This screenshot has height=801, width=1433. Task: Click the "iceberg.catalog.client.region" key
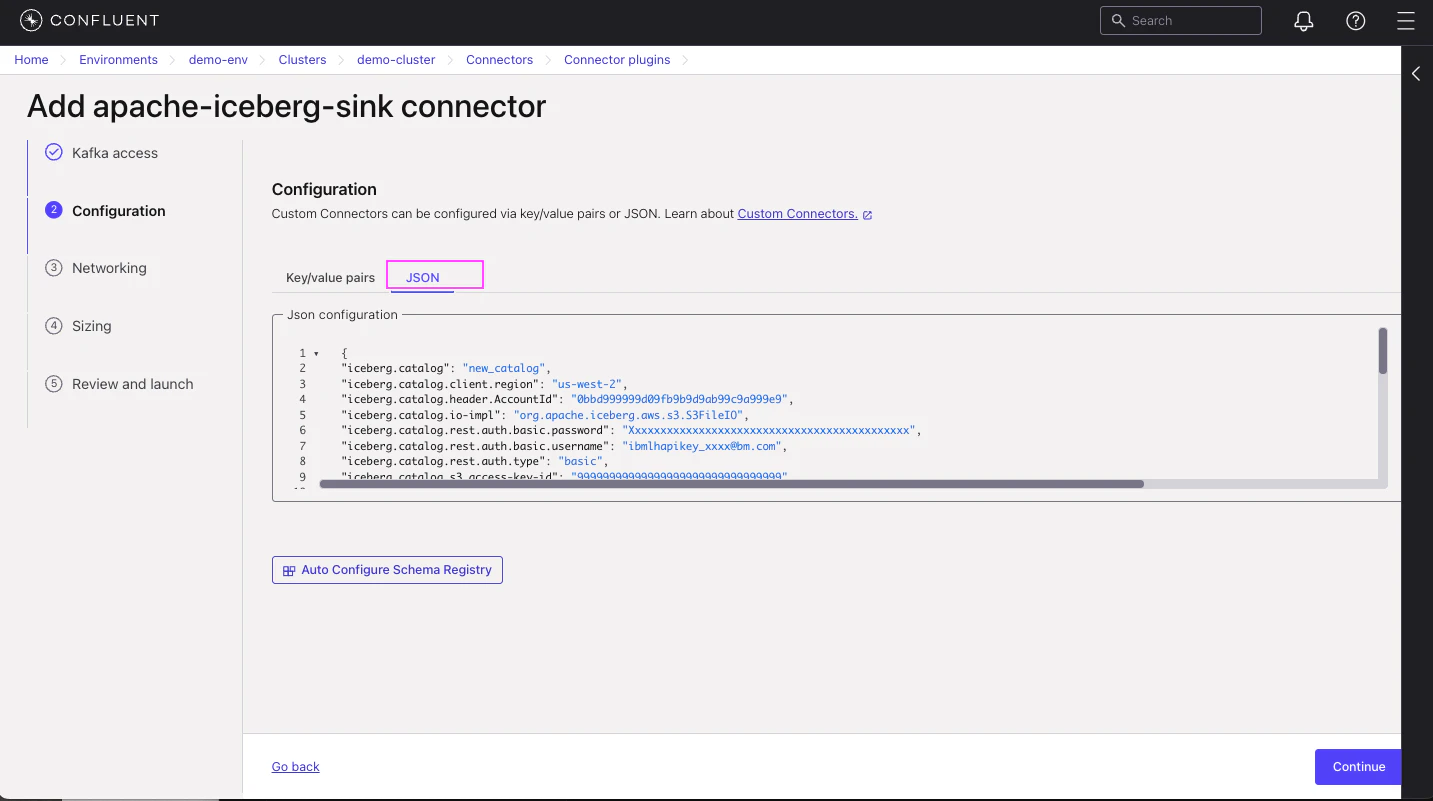pyautogui.click(x=440, y=384)
